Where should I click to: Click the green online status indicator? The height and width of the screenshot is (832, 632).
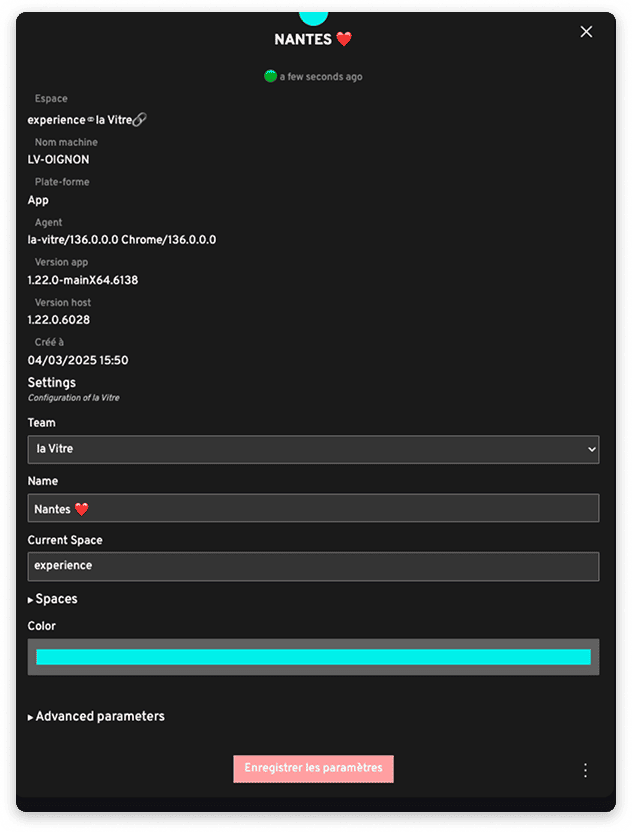pos(270,76)
